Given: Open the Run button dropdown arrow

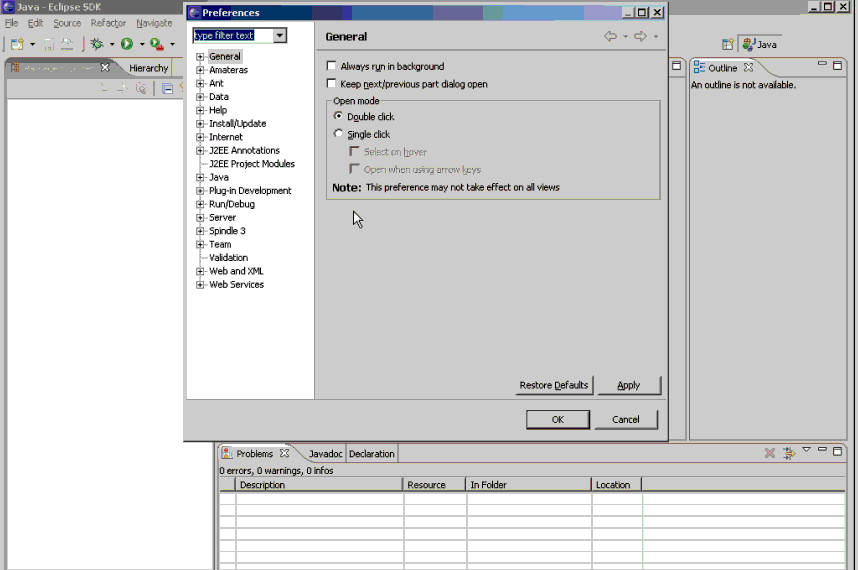Looking at the screenshot, I should pos(142,44).
